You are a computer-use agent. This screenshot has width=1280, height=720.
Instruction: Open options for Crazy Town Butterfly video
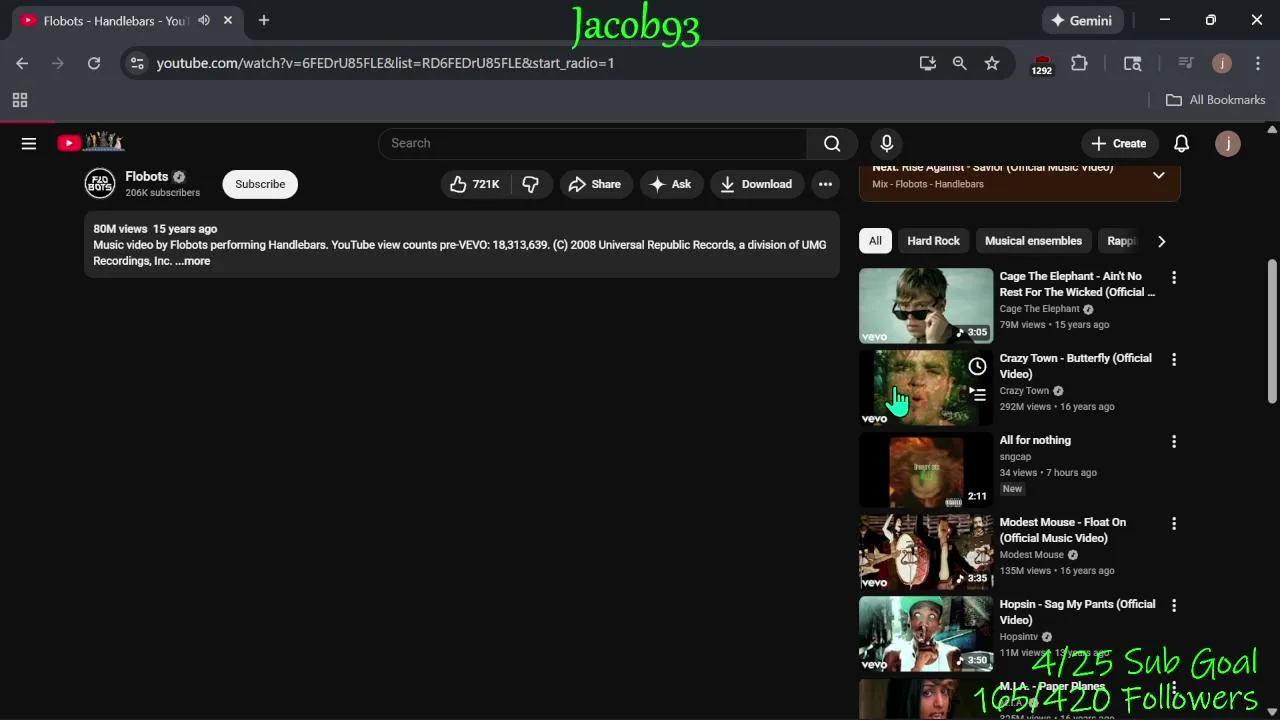[1174, 359]
